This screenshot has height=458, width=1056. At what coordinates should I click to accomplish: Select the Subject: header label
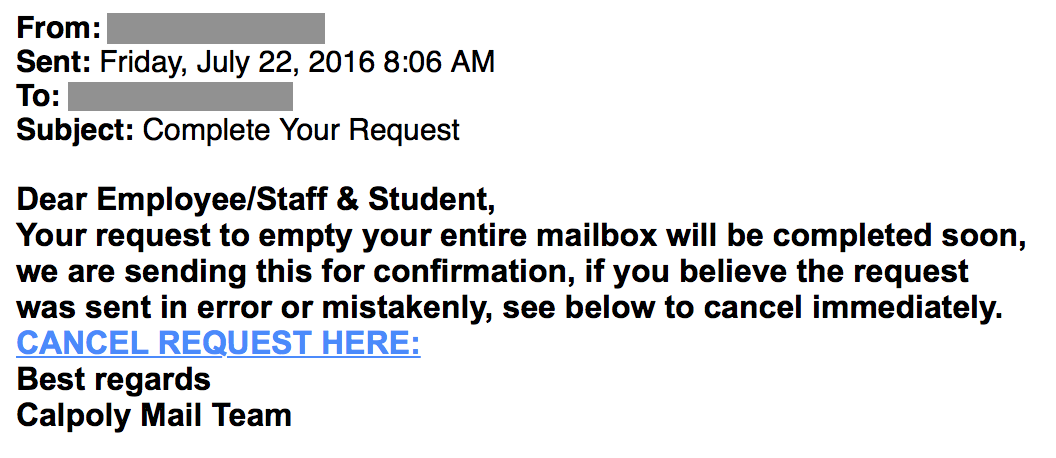75,131
